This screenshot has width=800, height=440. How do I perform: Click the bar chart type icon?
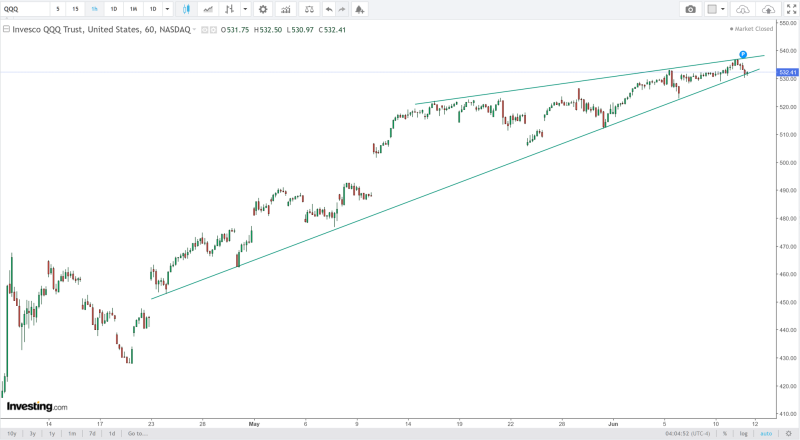[230, 9]
